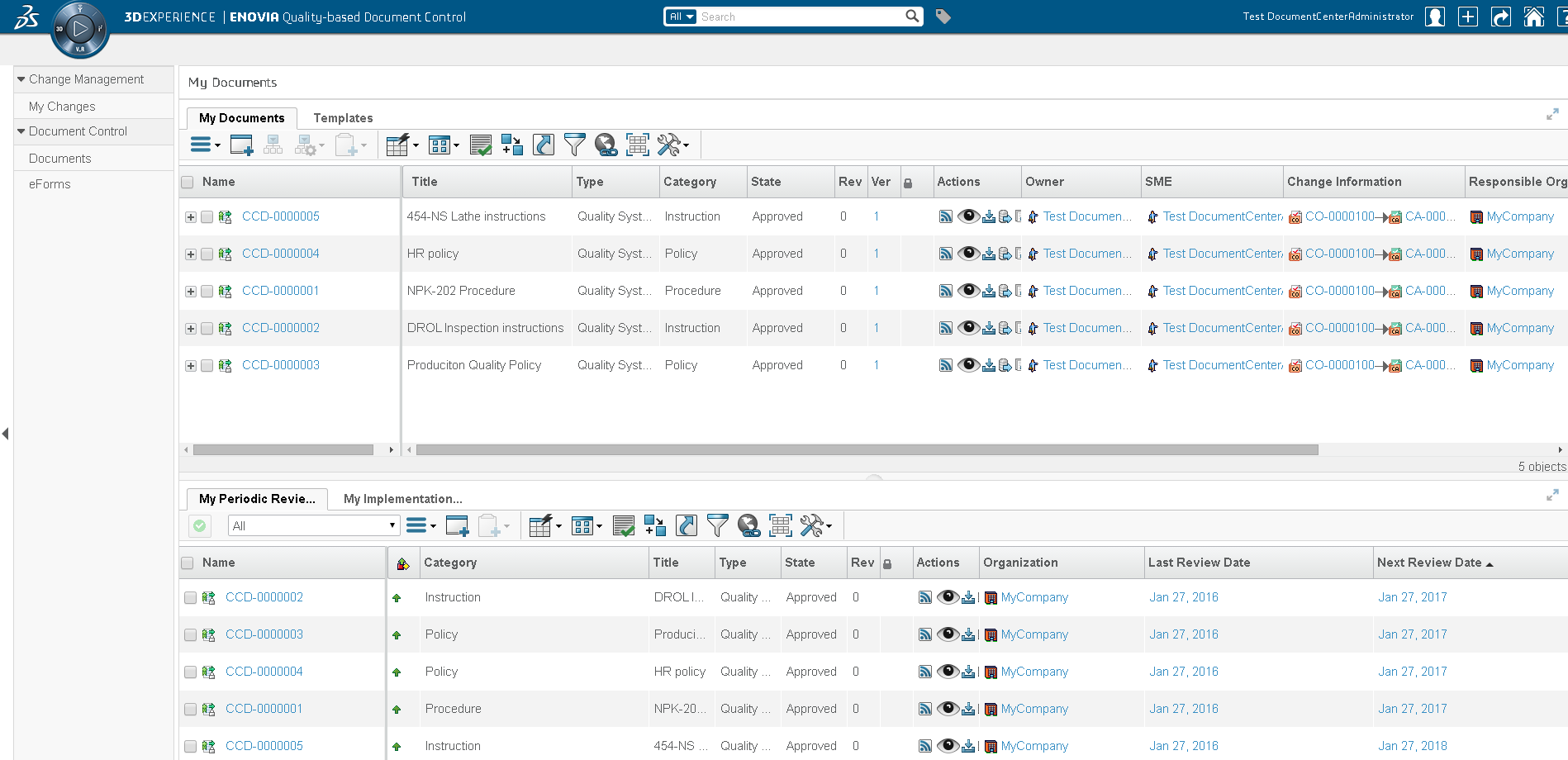Open the My Implementation tab
This screenshot has height=760, width=1568.
402,499
